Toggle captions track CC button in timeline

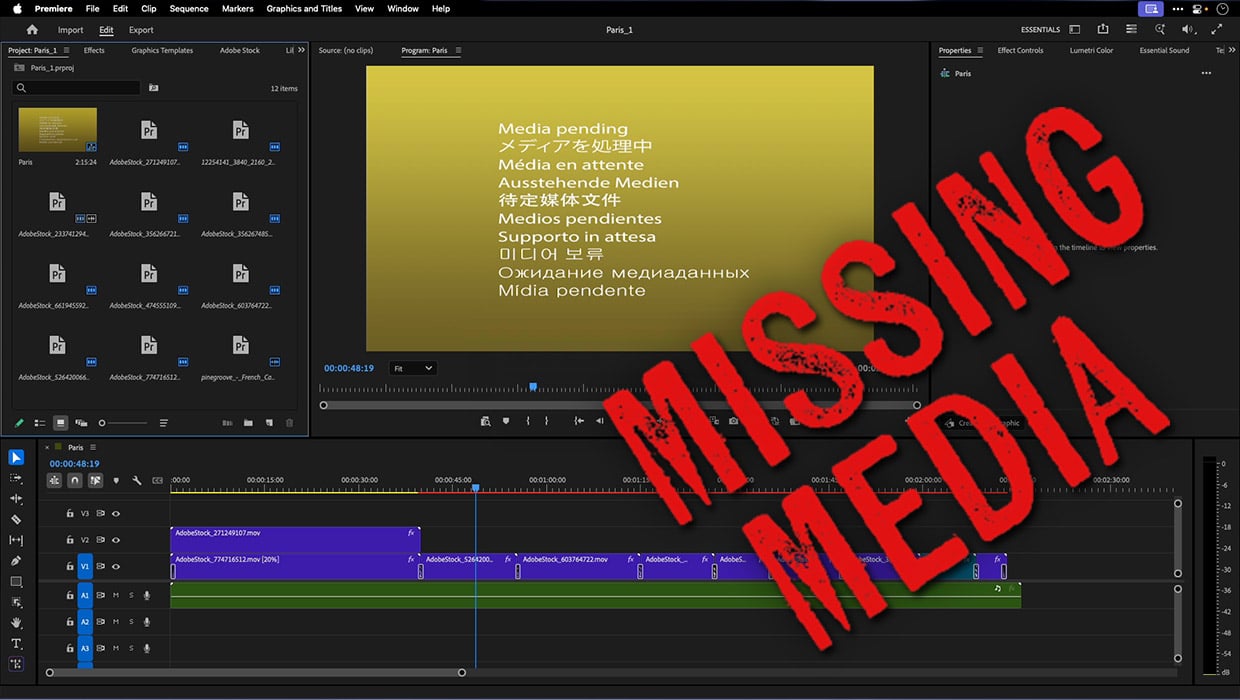pos(157,480)
